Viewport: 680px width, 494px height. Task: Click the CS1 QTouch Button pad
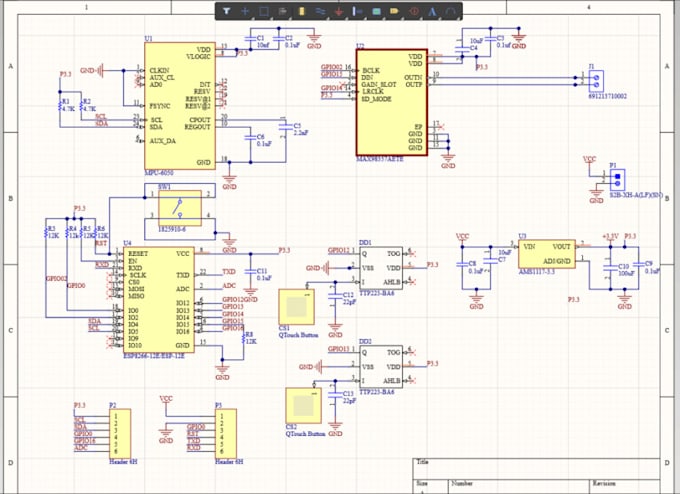[x=297, y=307]
